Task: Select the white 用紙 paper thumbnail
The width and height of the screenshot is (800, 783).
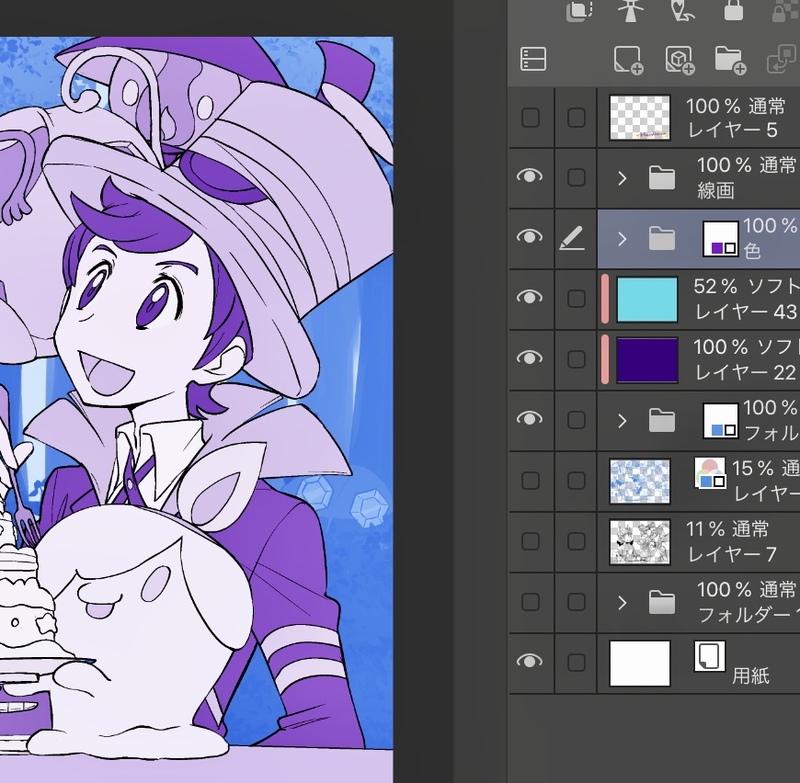Action: (x=640, y=663)
